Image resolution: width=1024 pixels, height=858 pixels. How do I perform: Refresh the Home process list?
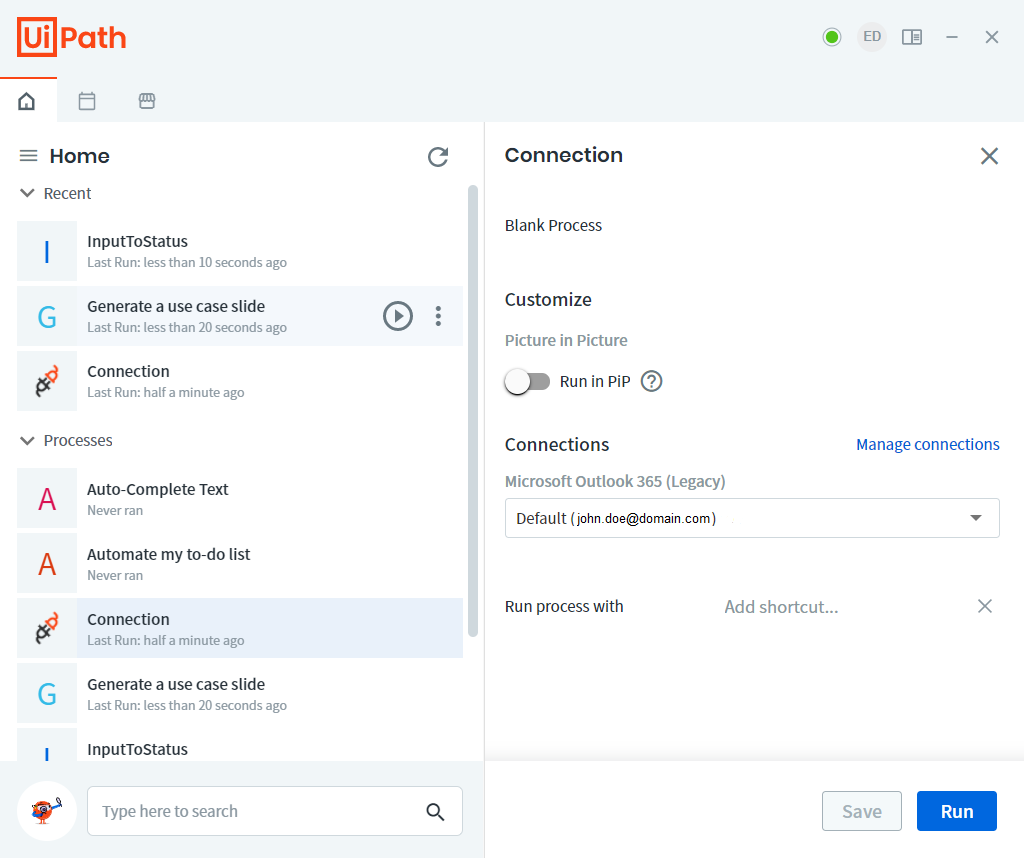tap(438, 157)
